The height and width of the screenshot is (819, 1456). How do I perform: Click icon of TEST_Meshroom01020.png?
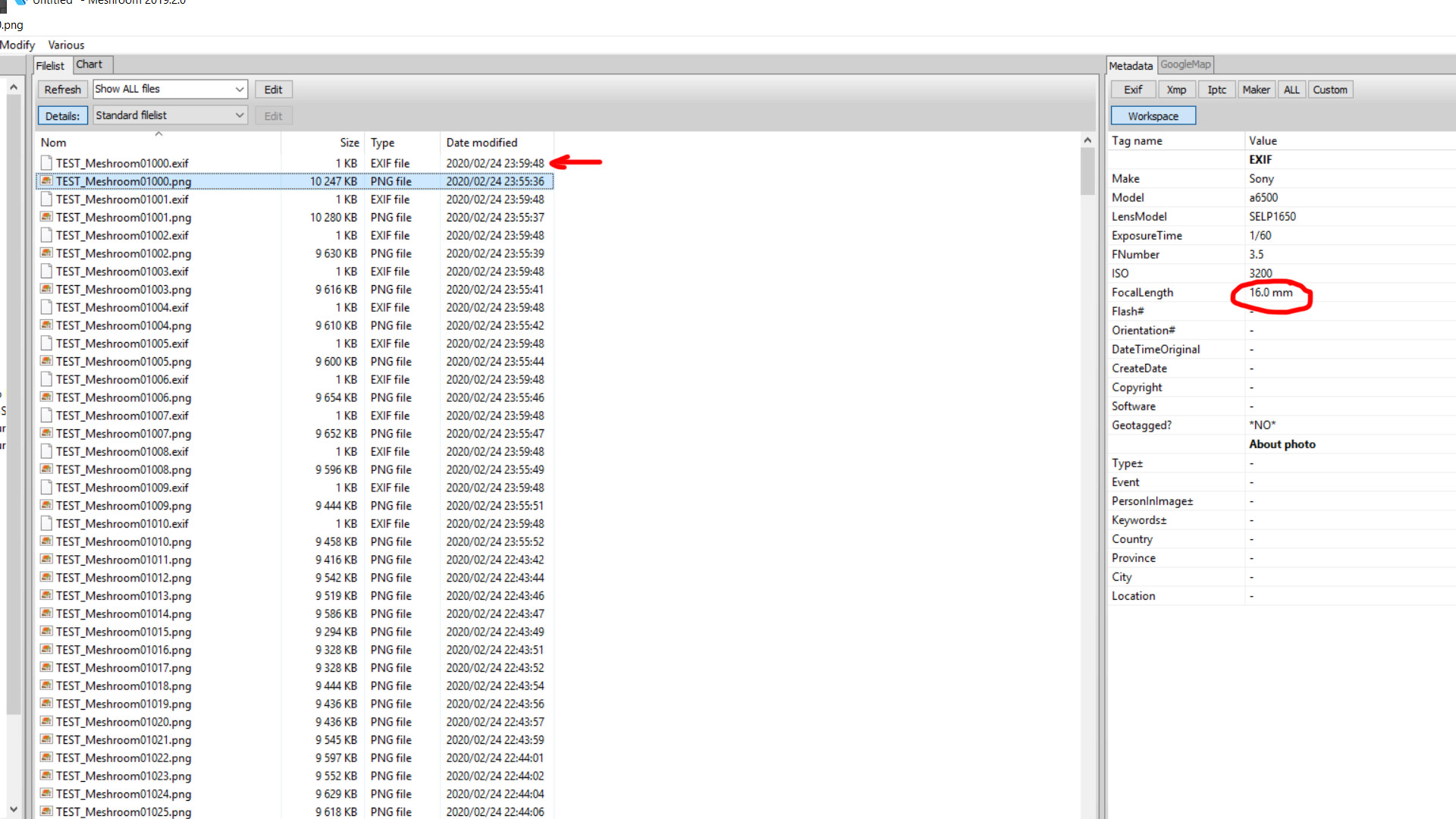point(46,722)
